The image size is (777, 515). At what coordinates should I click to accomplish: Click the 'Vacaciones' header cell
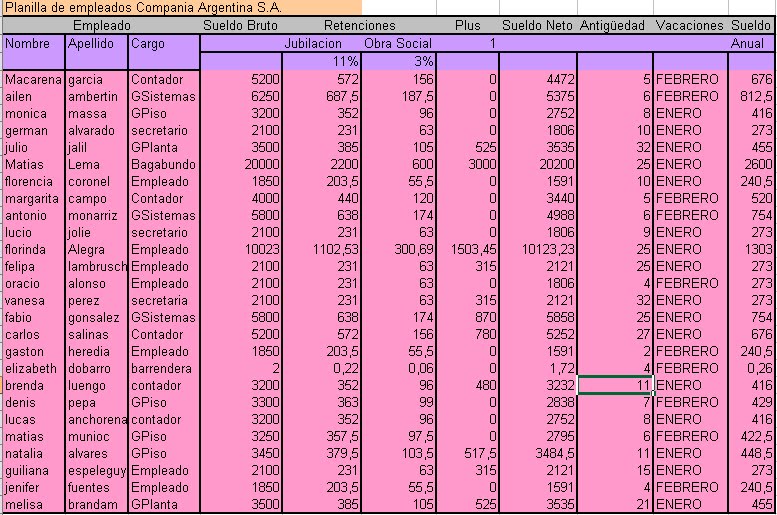[x=690, y=25]
